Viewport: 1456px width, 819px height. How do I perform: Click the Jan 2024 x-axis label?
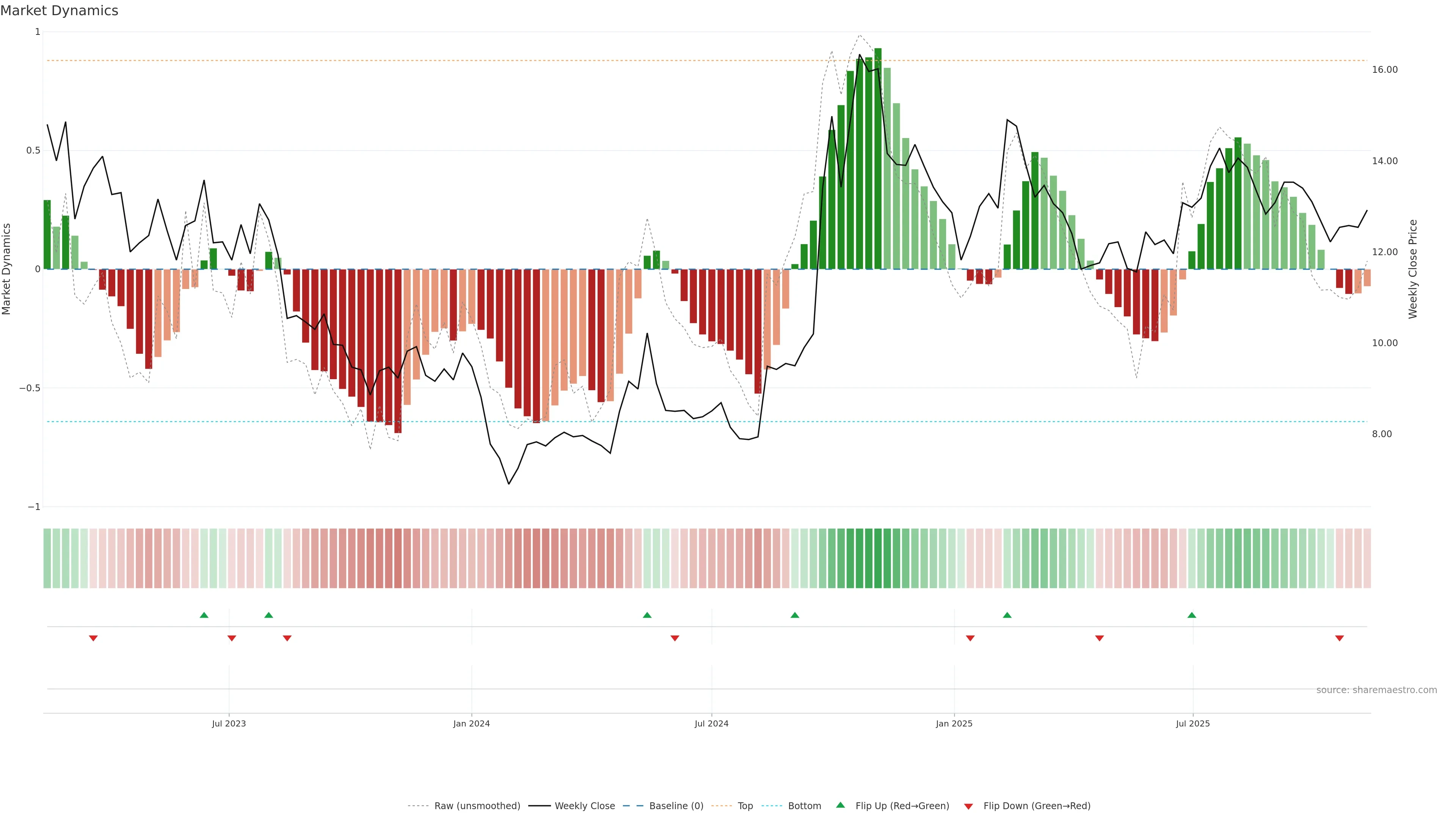(x=471, y=723)
